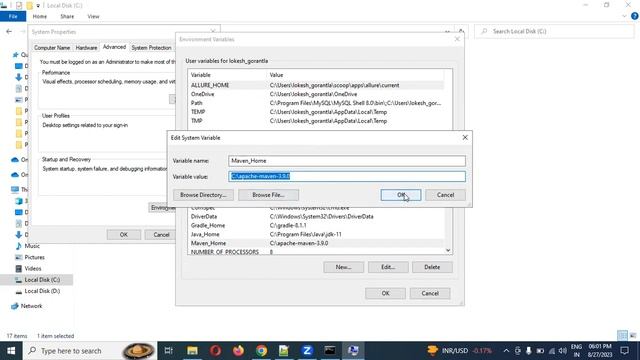The height and width of the screenshot is (360, 640).
Task: Select Path user variable row
Action: pyautogui.click(x=316, y=103)
